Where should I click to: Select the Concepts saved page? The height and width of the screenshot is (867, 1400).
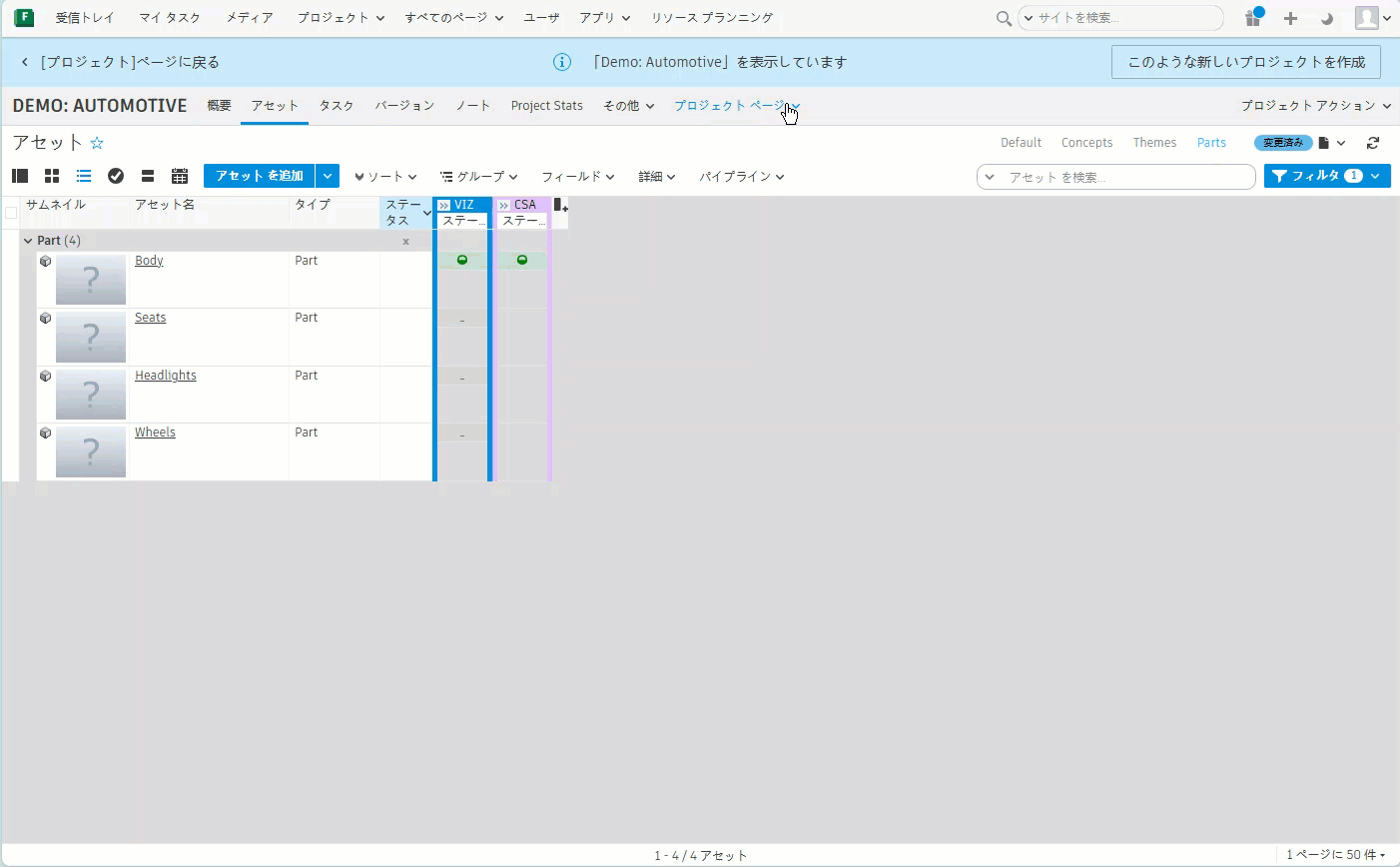coord(1086,143)
